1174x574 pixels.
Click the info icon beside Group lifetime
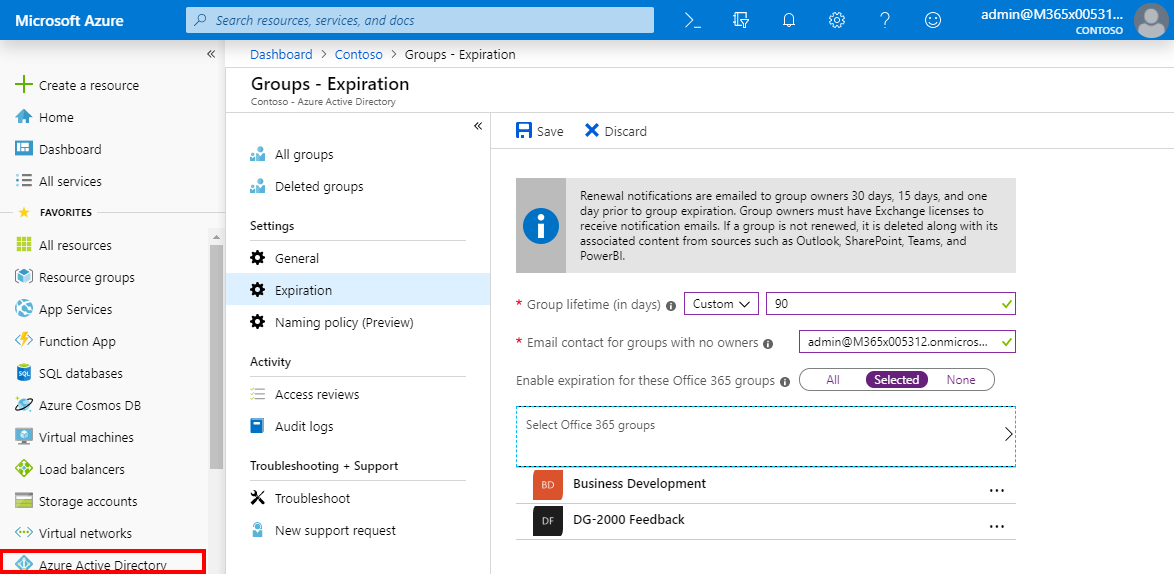coord(671,305)
